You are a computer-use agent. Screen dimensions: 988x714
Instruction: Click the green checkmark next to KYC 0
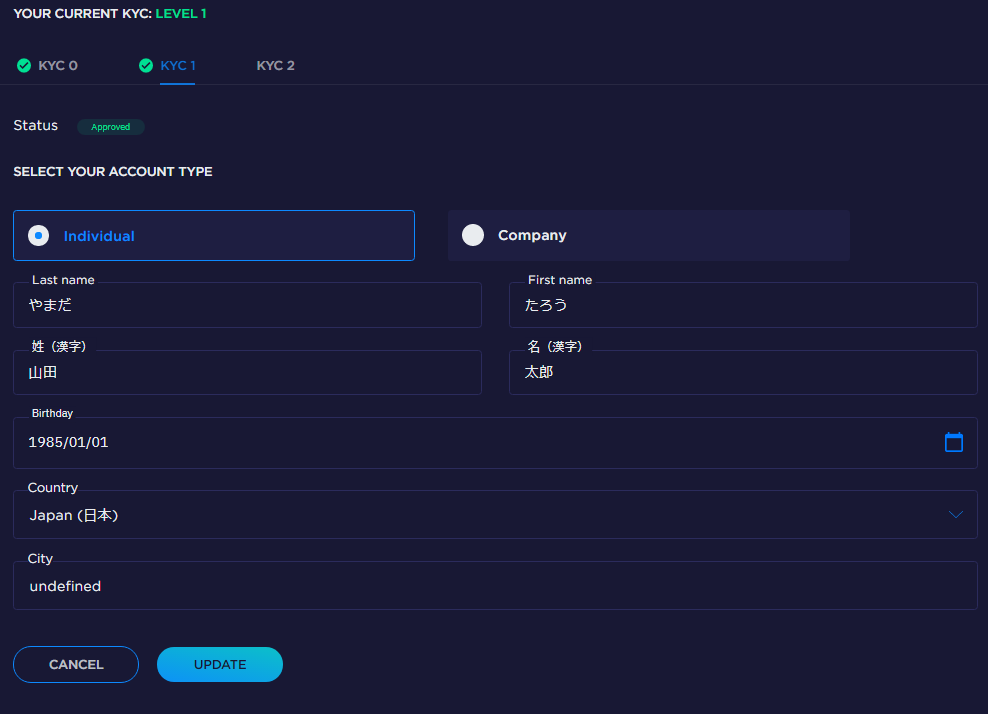(x=24, y=66)
